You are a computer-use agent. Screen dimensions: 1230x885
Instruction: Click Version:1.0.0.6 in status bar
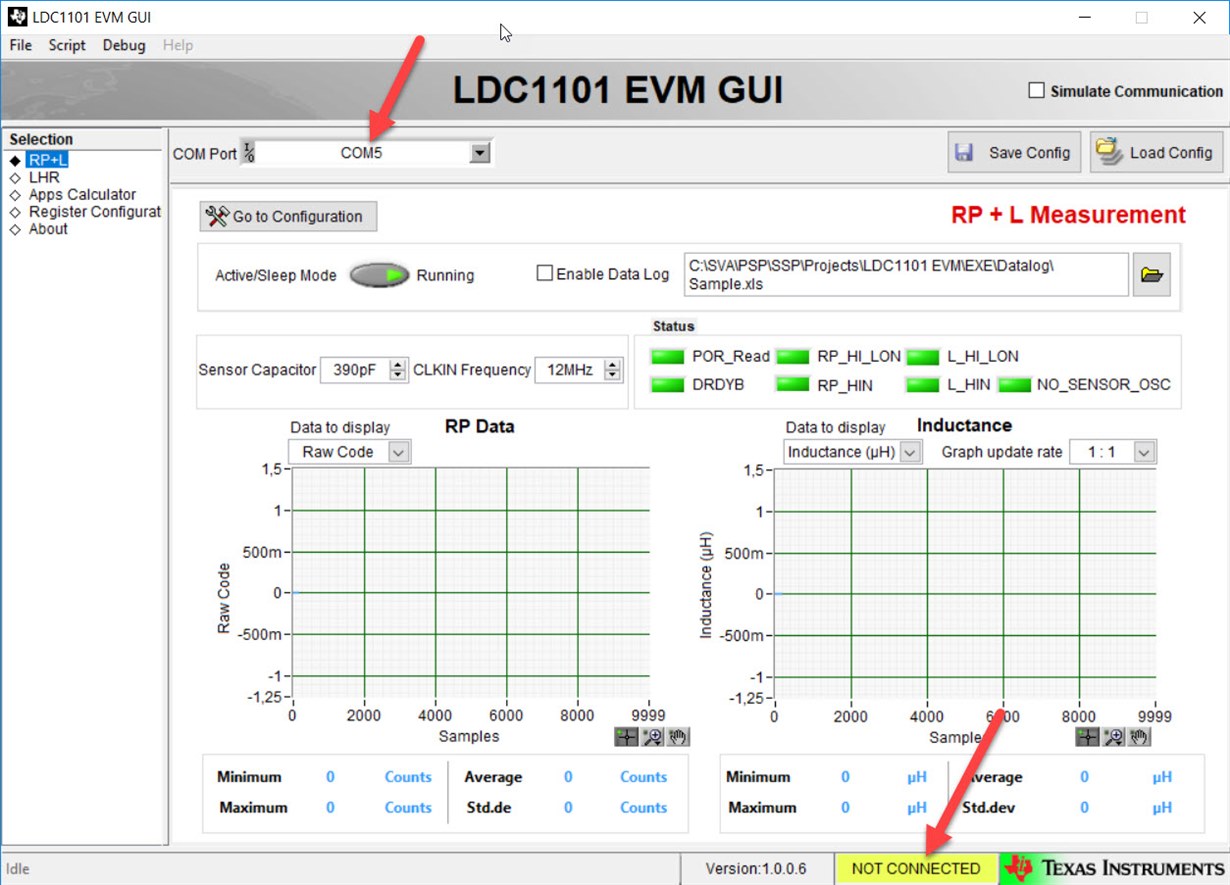point(756,868)
